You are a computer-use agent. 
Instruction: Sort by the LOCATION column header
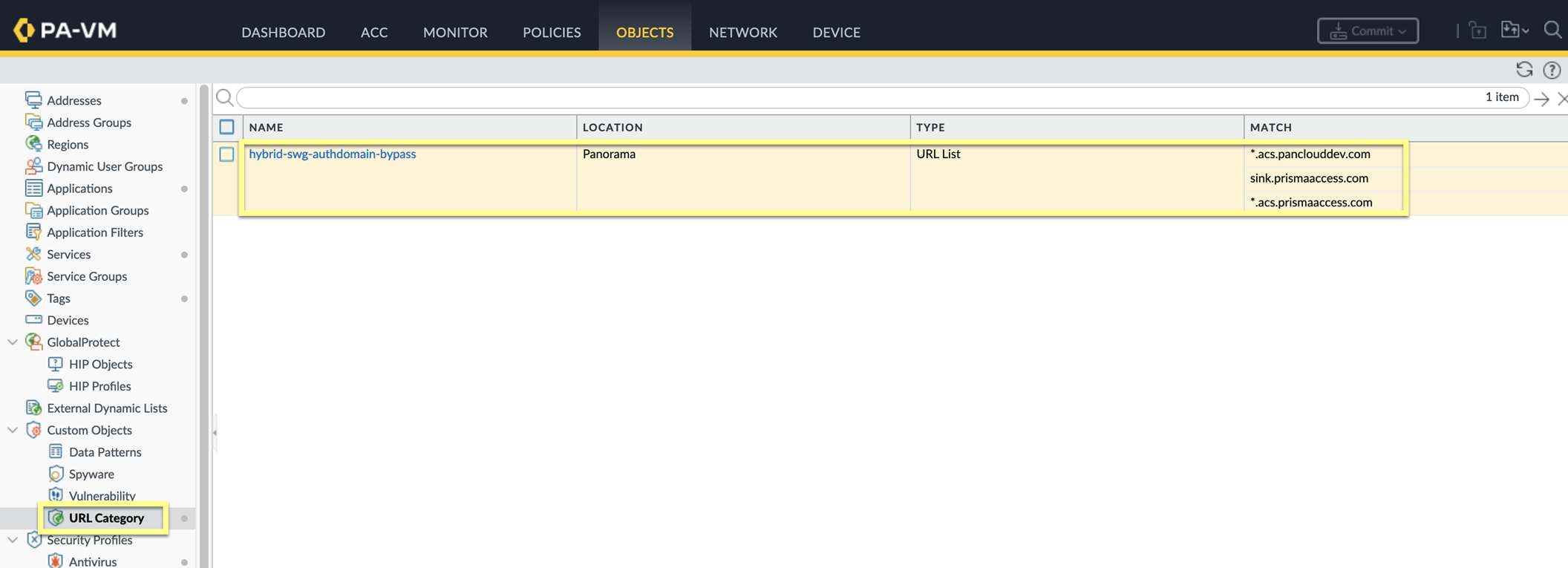pyautogui.click(x=744, y=127)
